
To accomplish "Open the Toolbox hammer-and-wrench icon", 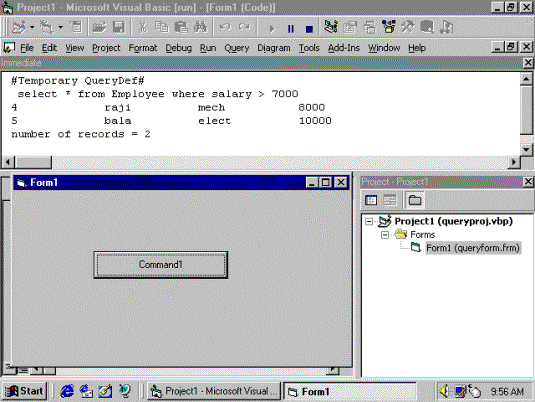I will click(x=407, y=27).
